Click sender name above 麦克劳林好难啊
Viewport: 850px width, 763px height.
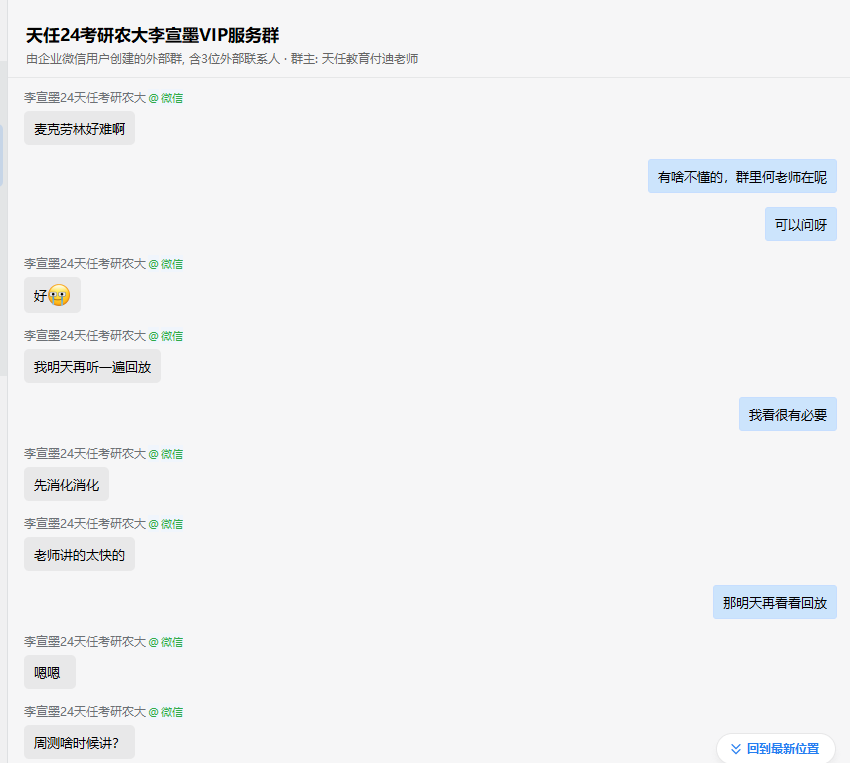[x=85, y=98]
